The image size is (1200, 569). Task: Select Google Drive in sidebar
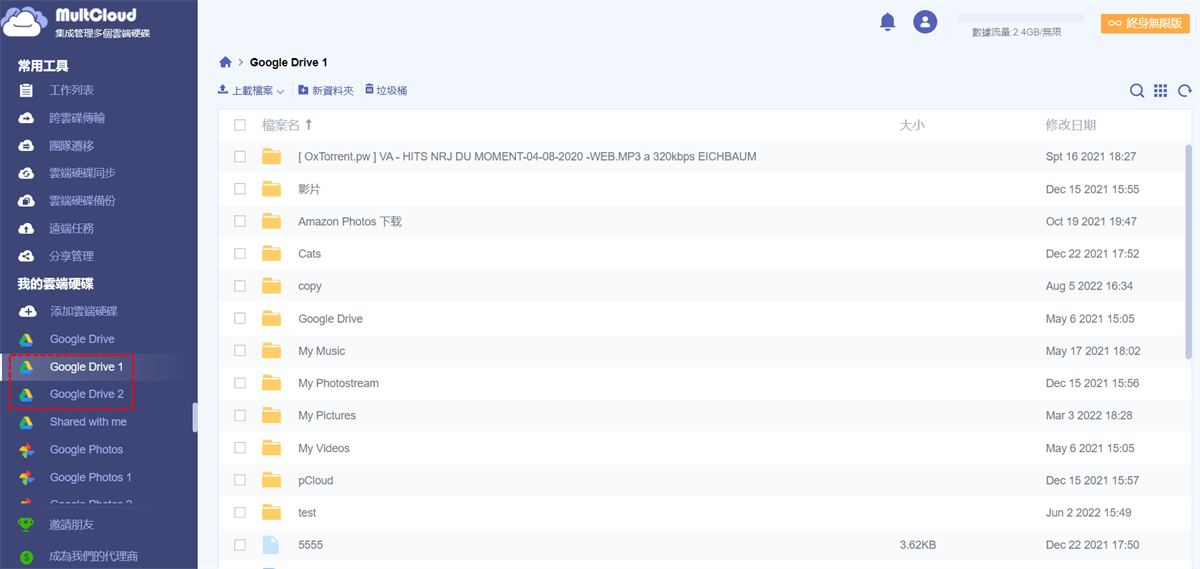82,339
